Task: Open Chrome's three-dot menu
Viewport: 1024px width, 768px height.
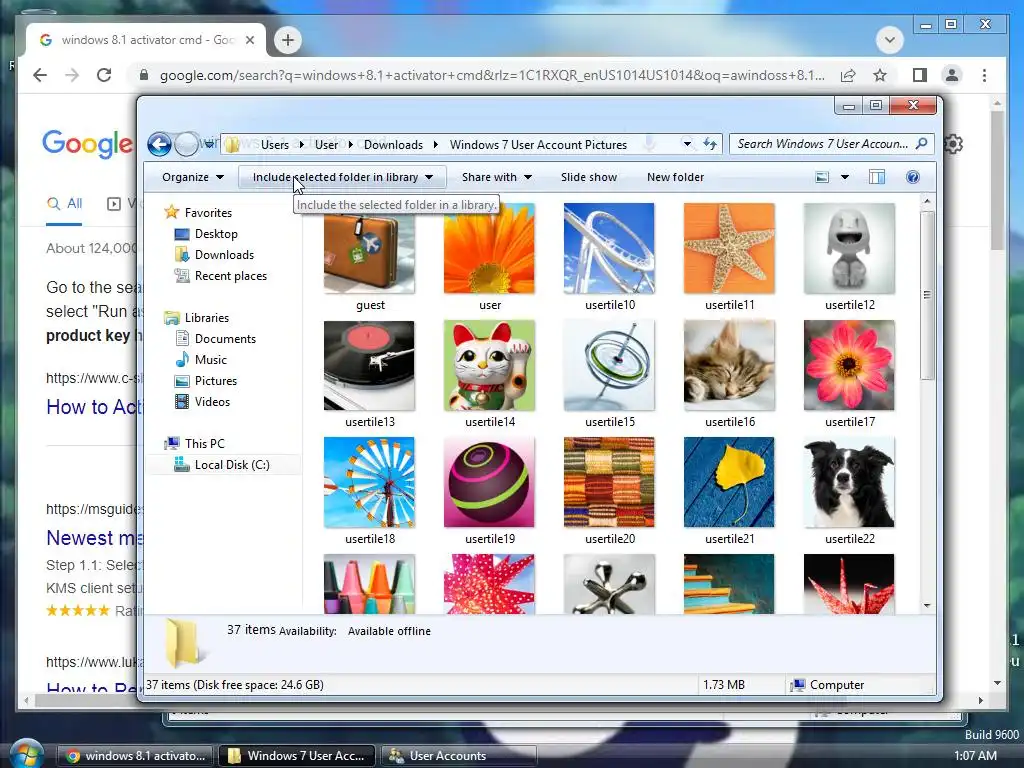Action: point(984,75)
